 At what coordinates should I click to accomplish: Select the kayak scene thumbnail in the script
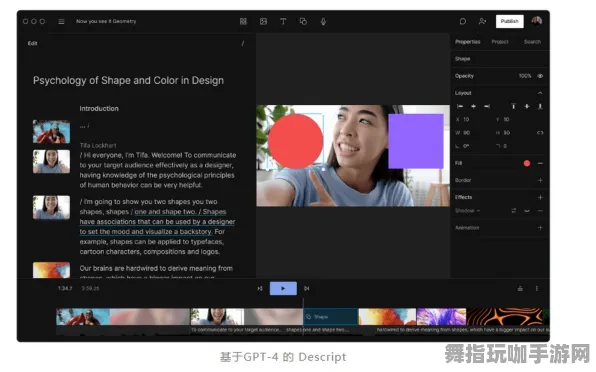point(51,131)
